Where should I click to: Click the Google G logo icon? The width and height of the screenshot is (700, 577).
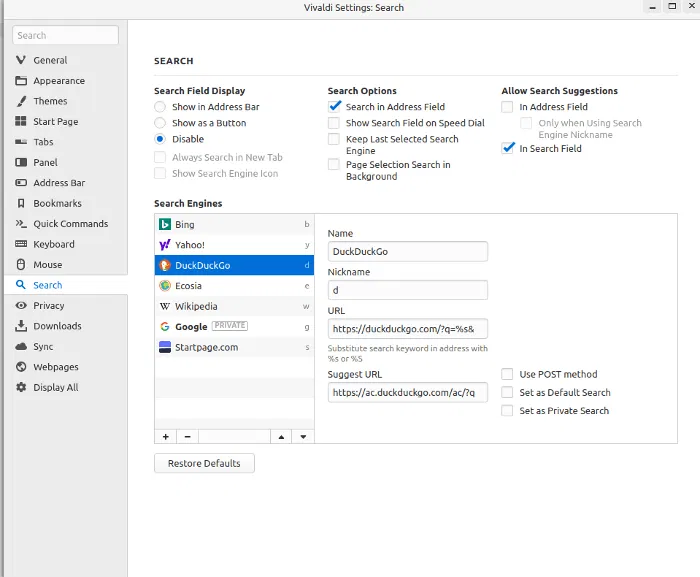[x=165, y=326]
